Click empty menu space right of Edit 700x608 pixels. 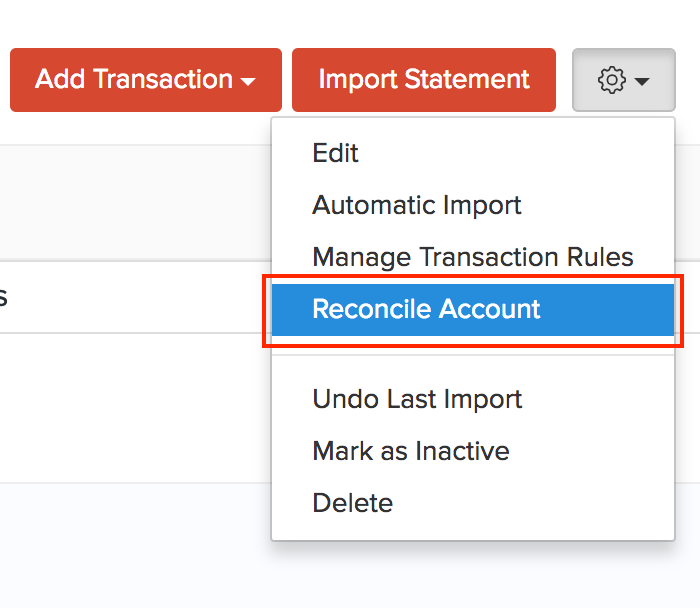[520, 153]
